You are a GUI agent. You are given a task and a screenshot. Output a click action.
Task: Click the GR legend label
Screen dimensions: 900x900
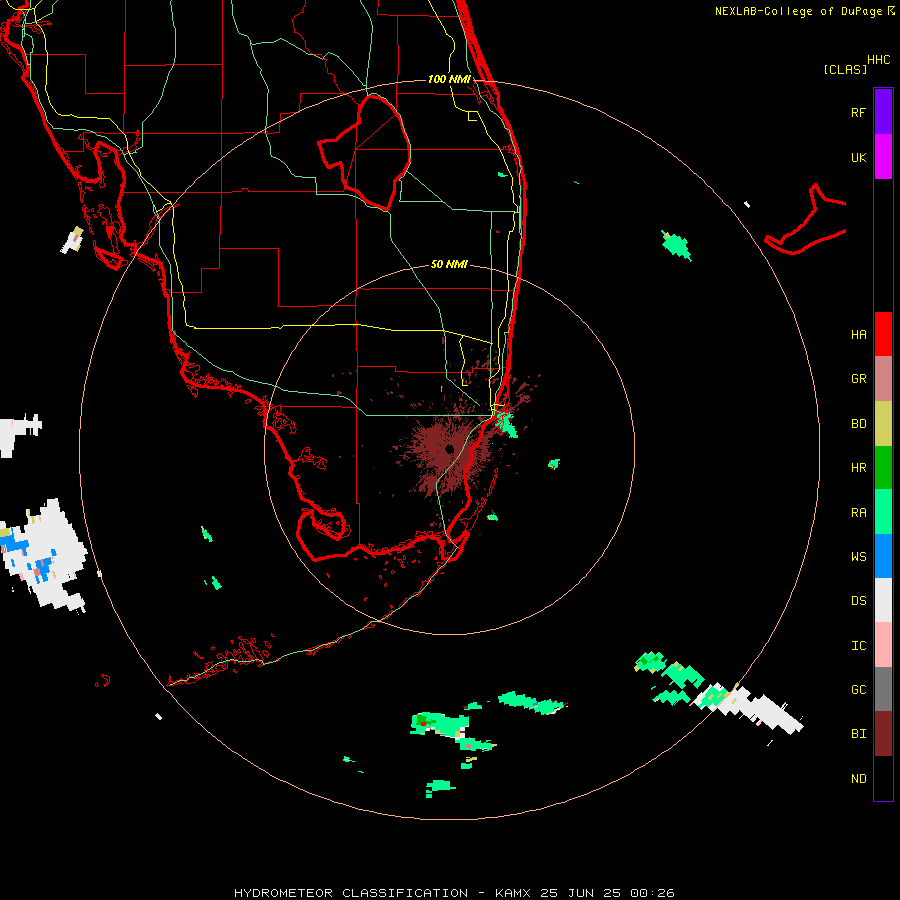point(858,379)
